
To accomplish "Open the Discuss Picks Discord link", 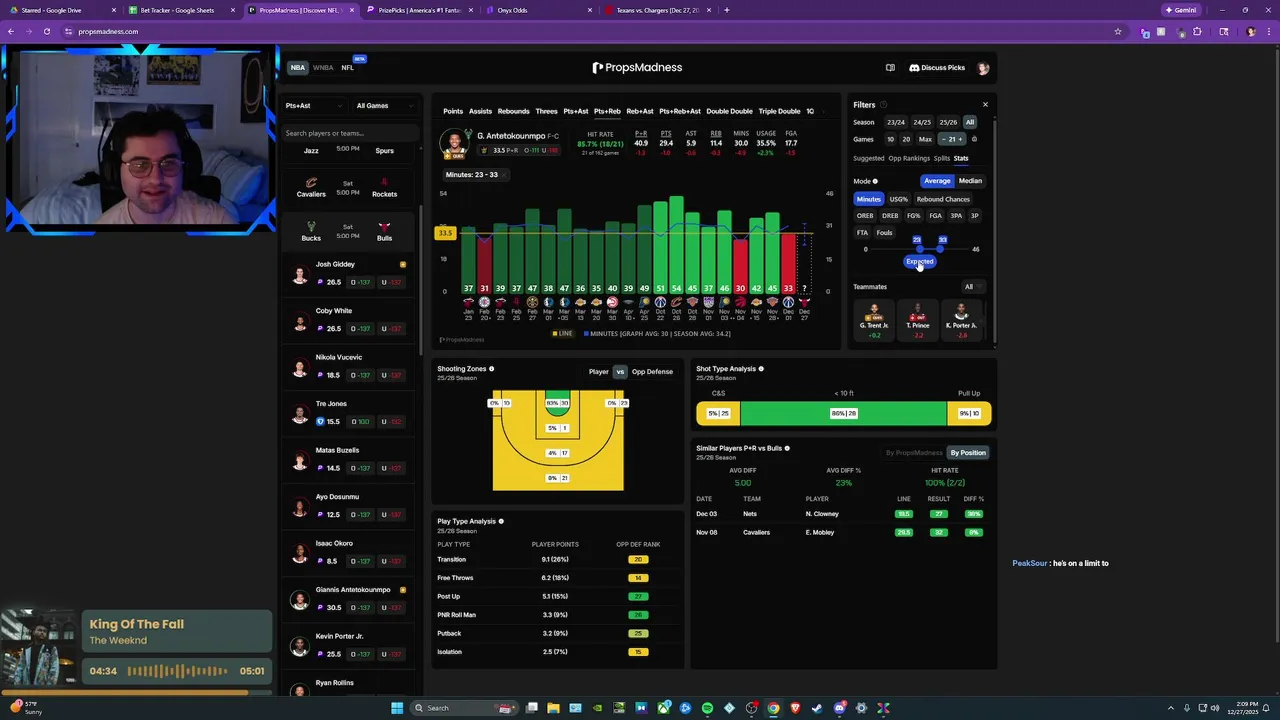I will pyautogui.click(x=937, y=68).
